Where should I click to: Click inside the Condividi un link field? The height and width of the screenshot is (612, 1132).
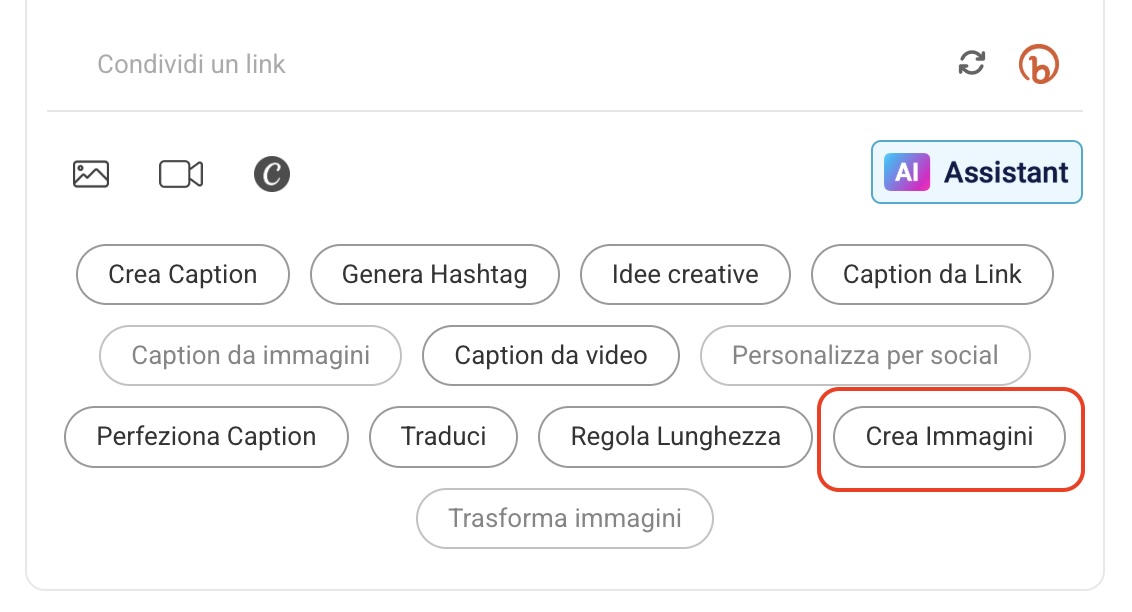tap(400, 65)
